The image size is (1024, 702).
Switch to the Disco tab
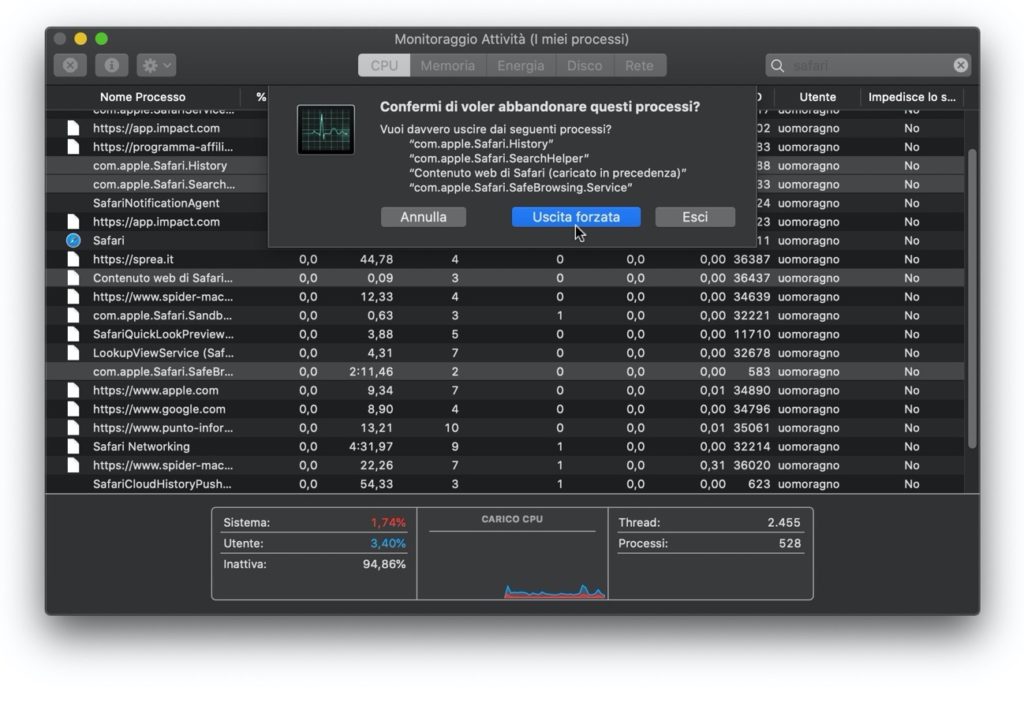584,65
